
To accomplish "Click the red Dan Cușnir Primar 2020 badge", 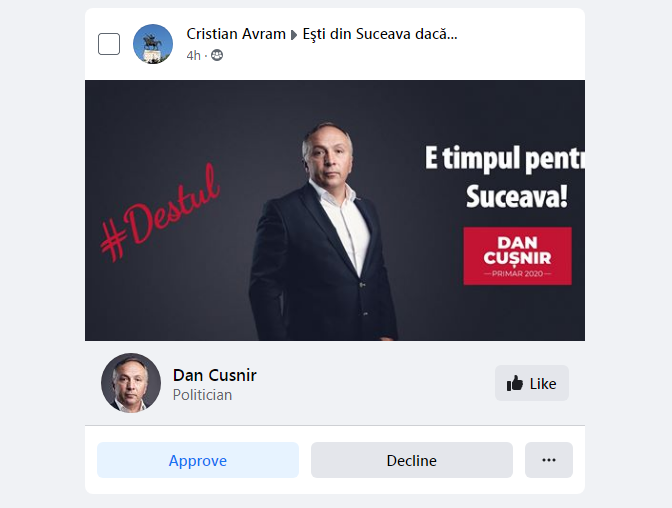I will point(517,256).
